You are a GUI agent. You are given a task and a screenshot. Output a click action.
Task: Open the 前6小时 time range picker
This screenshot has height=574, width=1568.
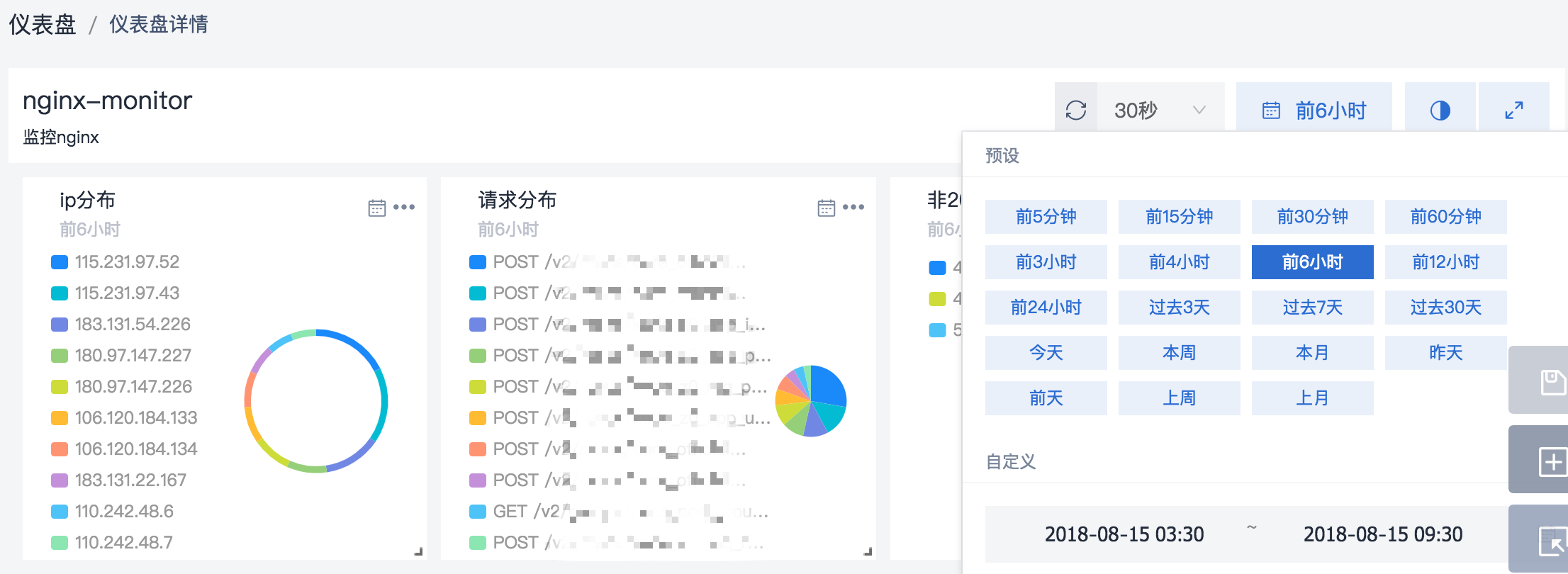(1314, 110)
